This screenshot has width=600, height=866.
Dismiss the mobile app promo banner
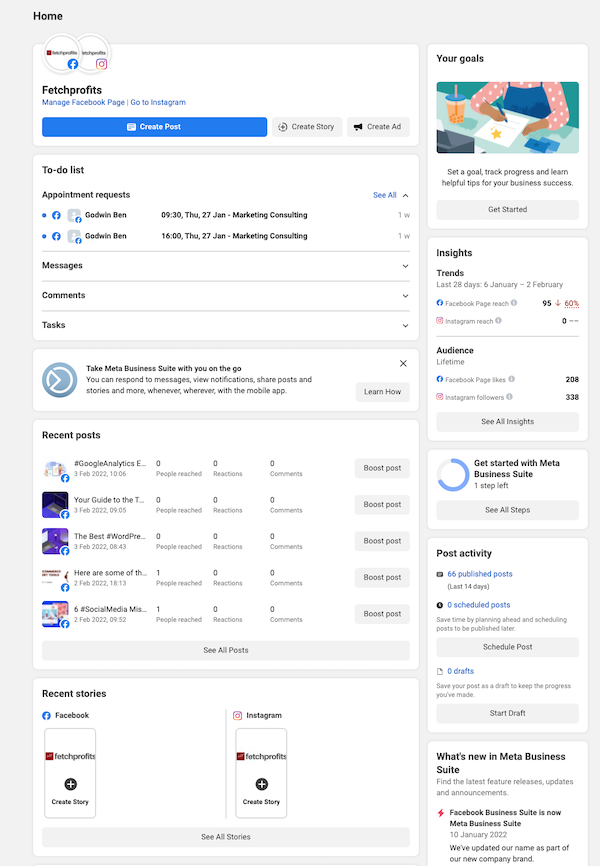[403, 363]
